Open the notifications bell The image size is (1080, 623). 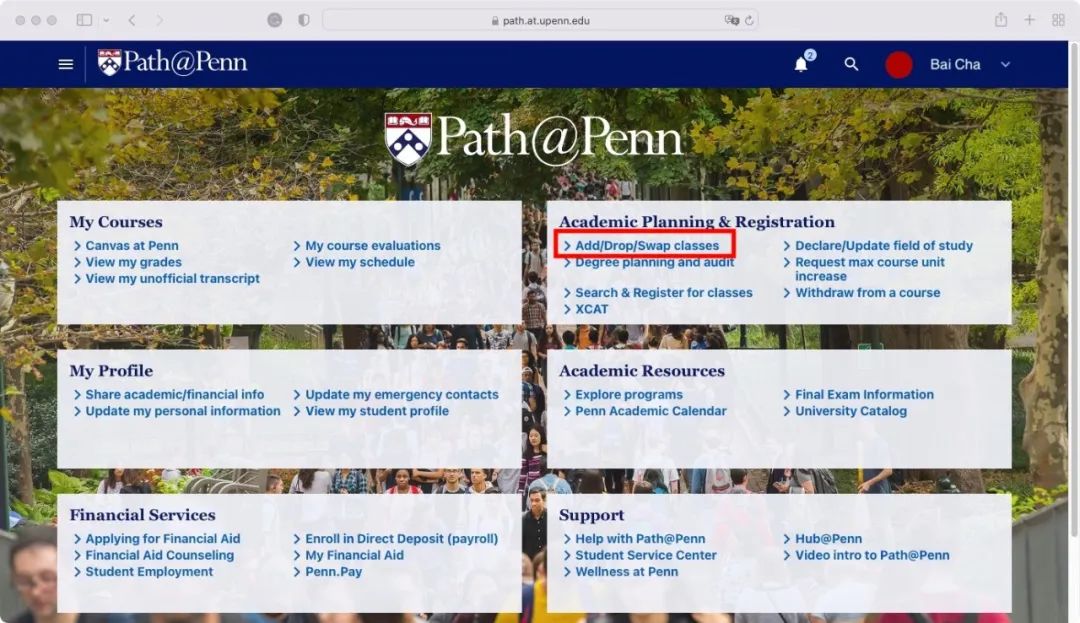801,64
